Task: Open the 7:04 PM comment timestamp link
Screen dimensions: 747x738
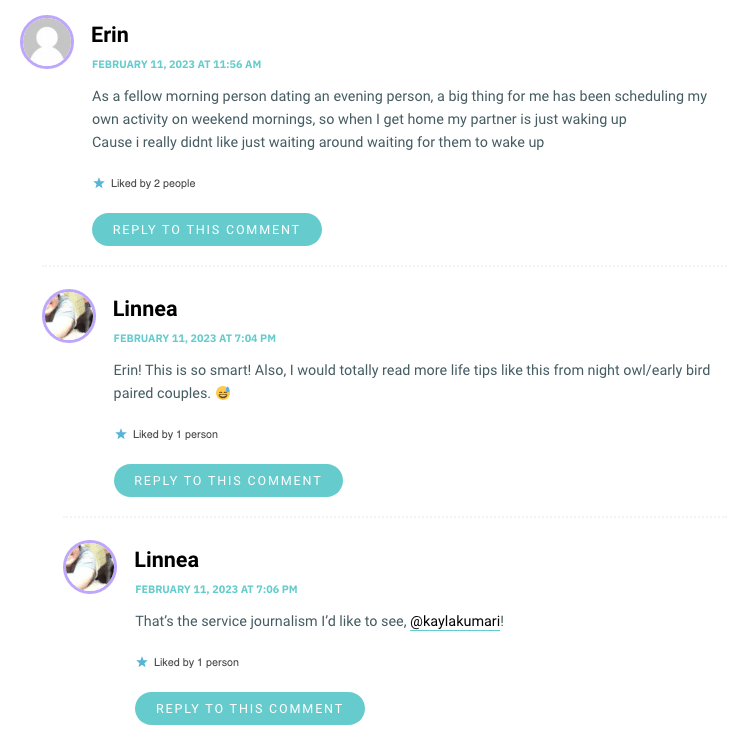Action: (x=195, y=339)
